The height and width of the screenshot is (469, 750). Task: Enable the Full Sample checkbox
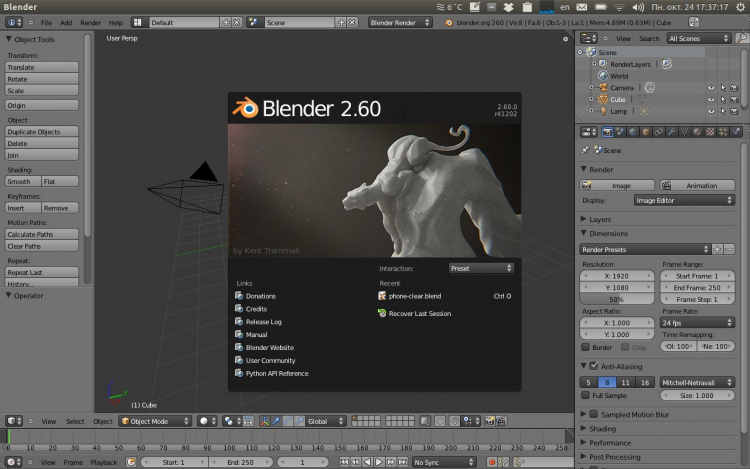click(587, 396)
